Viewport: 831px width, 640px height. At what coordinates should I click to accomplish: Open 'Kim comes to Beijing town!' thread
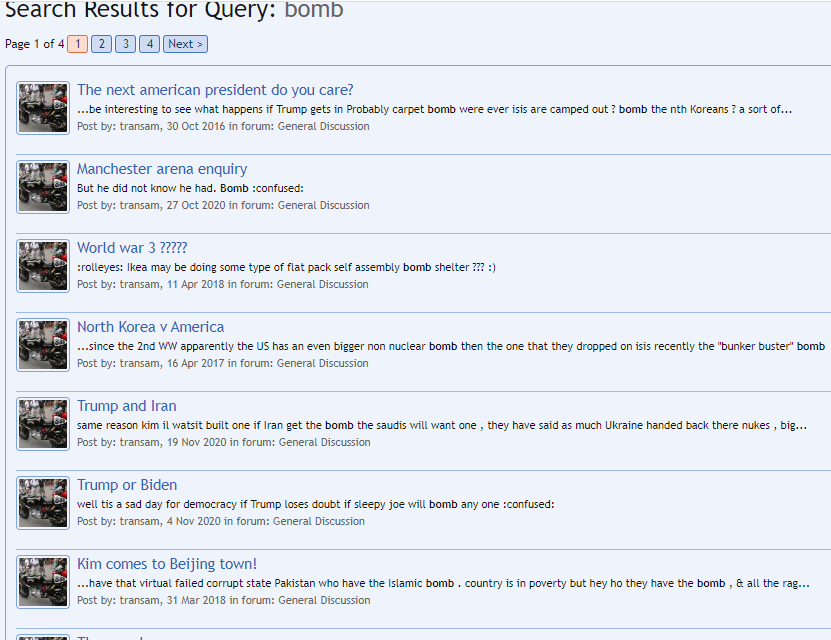(x=167, y=564)
